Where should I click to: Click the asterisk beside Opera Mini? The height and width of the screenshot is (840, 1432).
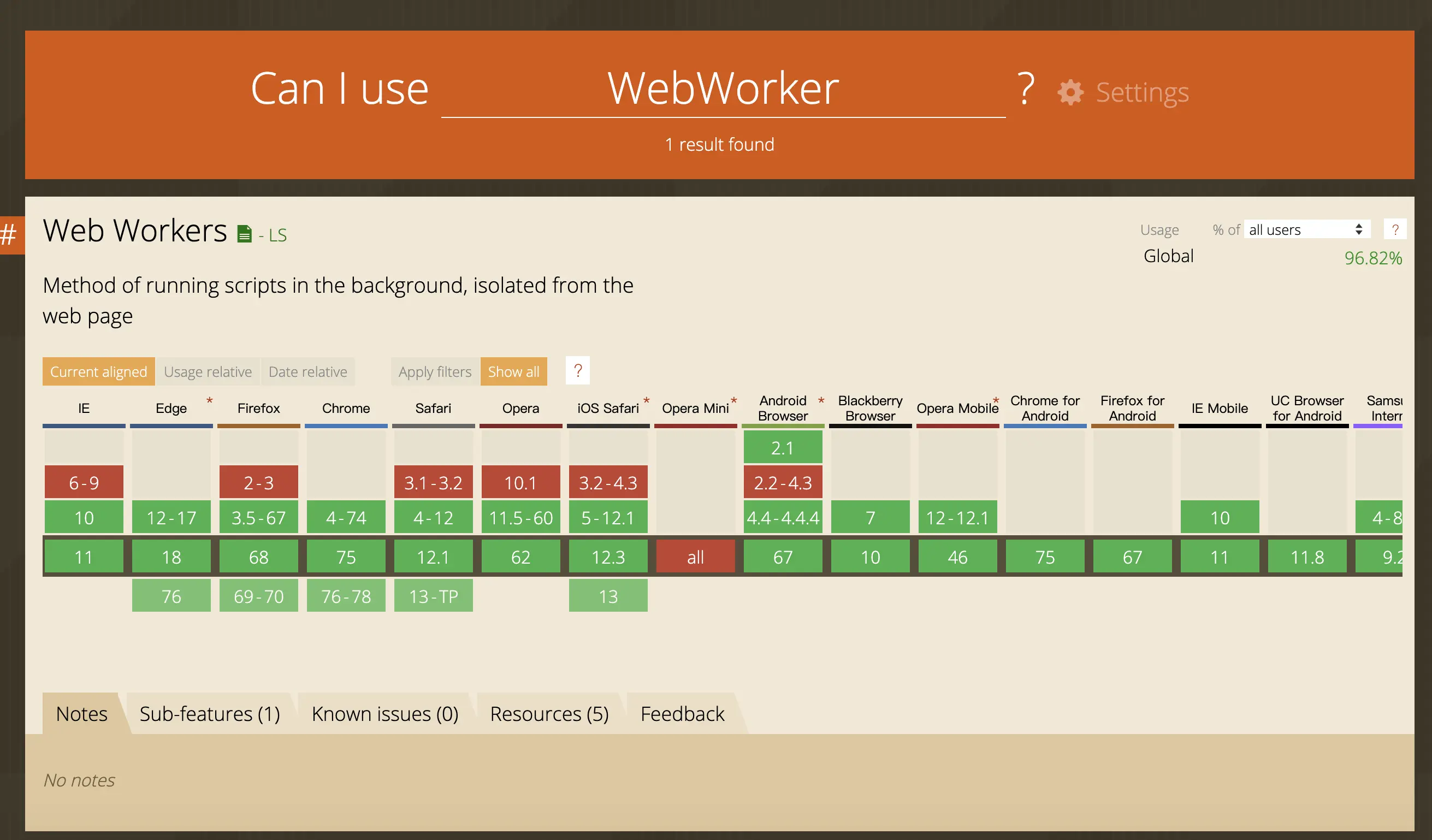click(x=733, y=401)
